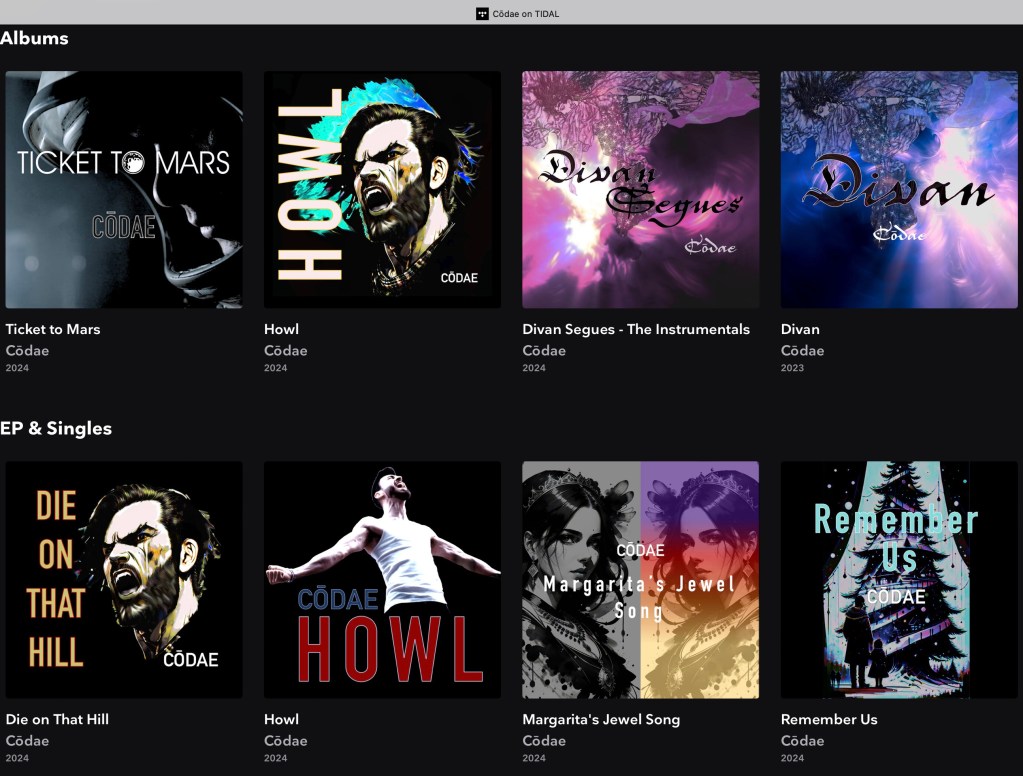Click the Ticket to Mars title text
Viewport: 1023px width, 776px height.
53,329
